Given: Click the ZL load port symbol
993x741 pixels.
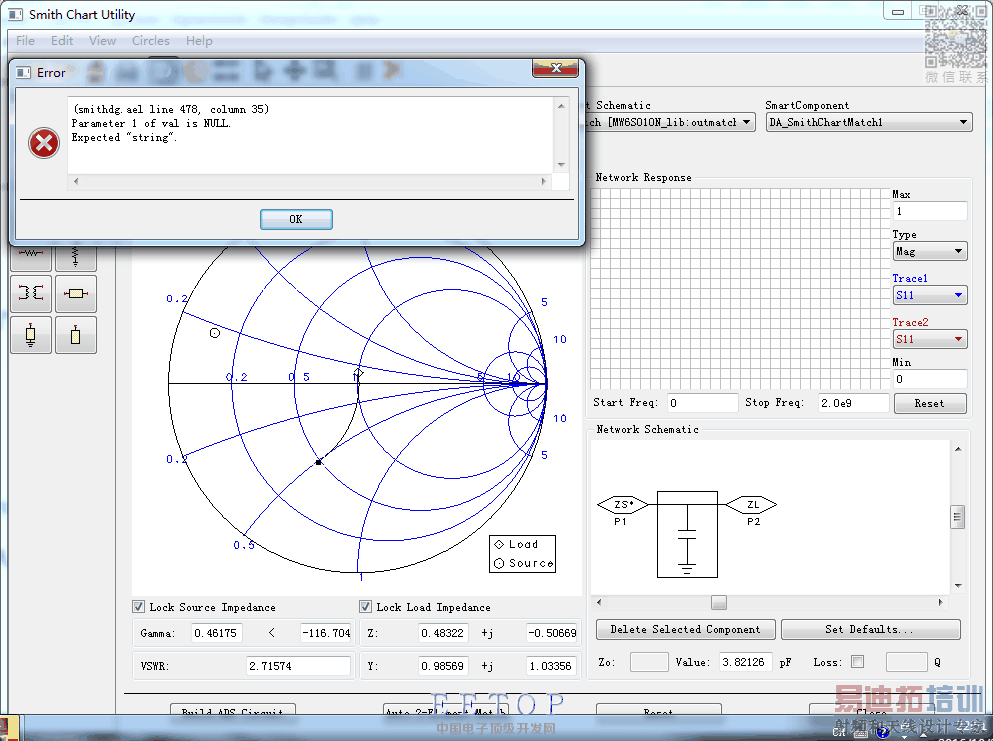Looking at the screenshot, I should pyautogui.click(x=750, y=505).
